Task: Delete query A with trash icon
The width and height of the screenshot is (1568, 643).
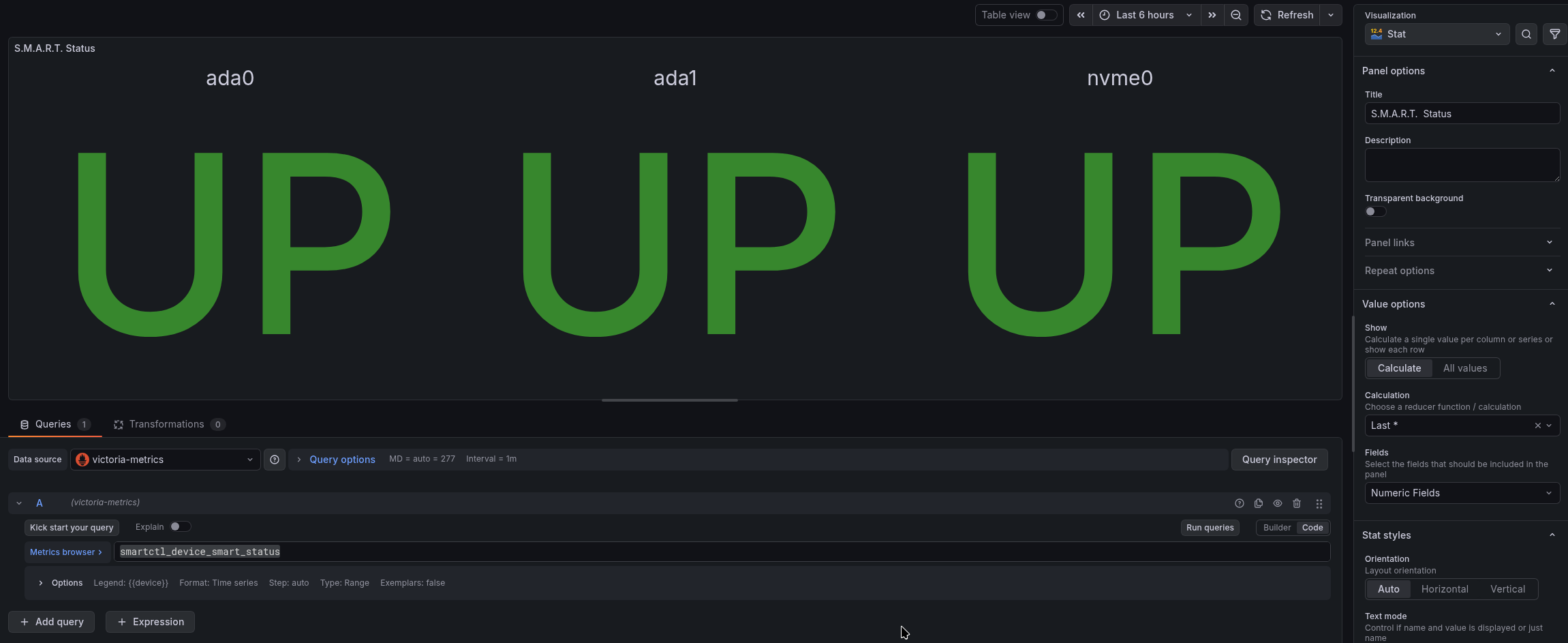Action: pyautogui.click(x=1296, y=503)
